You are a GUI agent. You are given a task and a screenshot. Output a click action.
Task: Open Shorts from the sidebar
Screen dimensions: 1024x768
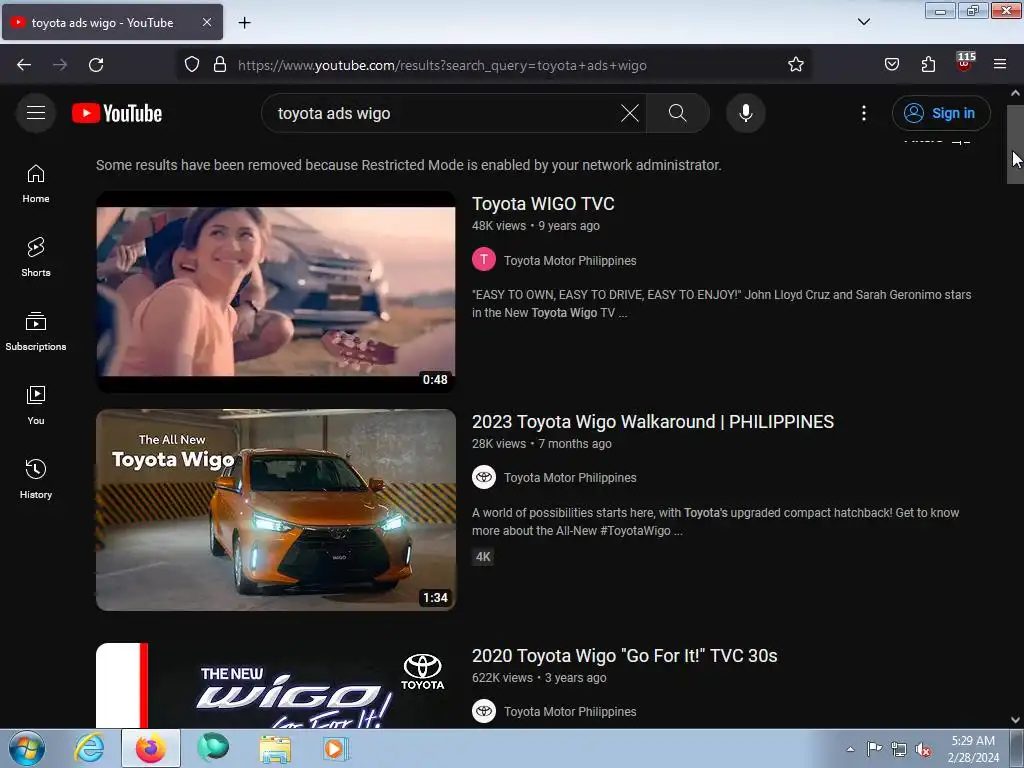(x=36, y=257)
